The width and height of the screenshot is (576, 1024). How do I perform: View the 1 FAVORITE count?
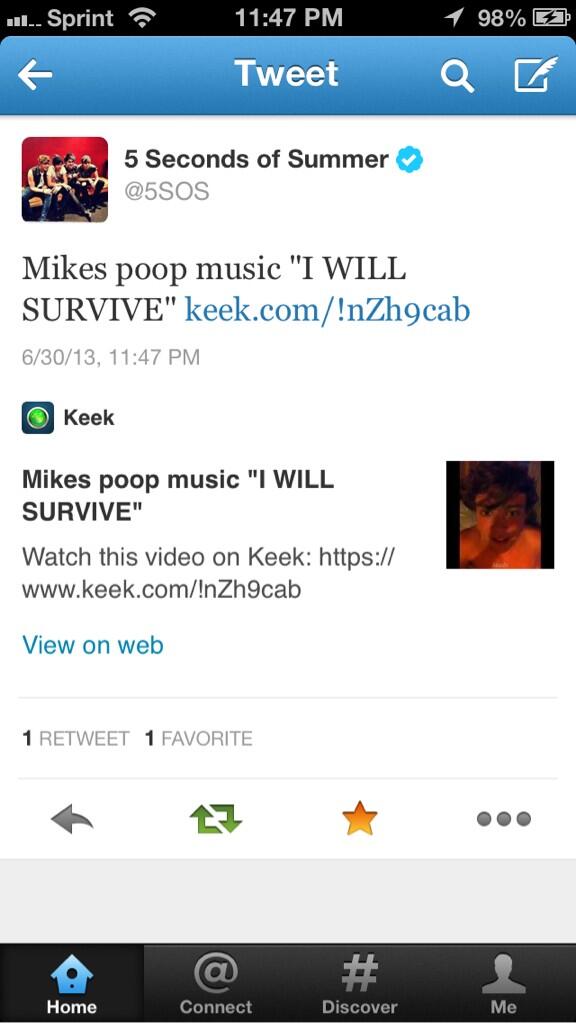(x=199, y=739)
